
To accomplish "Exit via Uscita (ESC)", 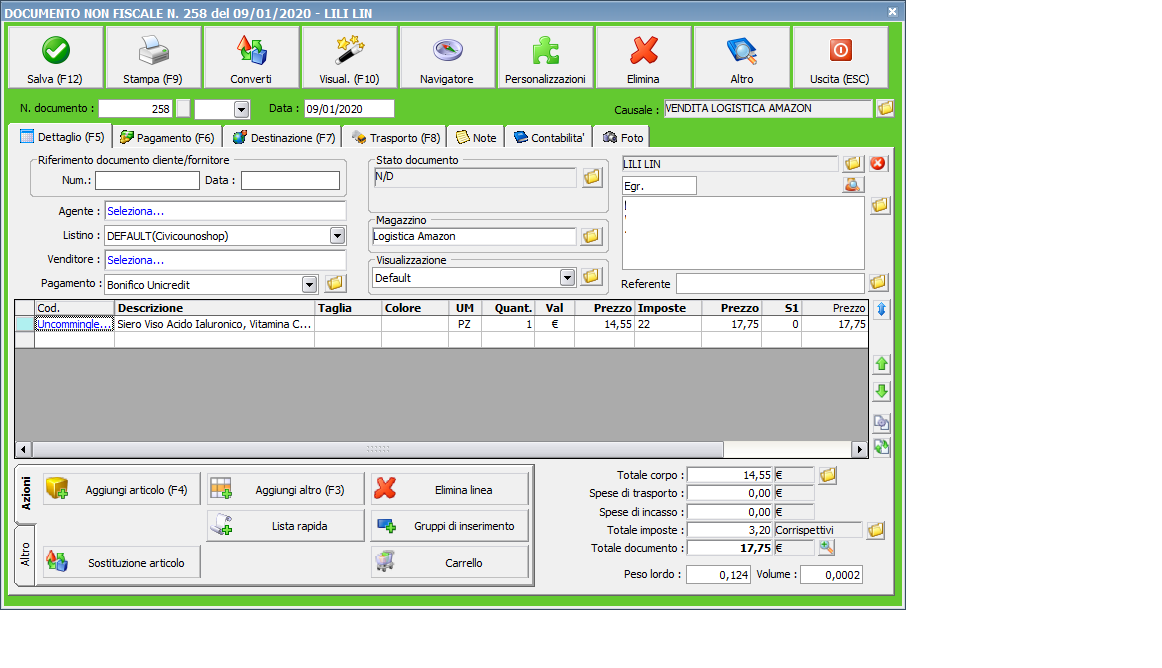I will [840, 58].
